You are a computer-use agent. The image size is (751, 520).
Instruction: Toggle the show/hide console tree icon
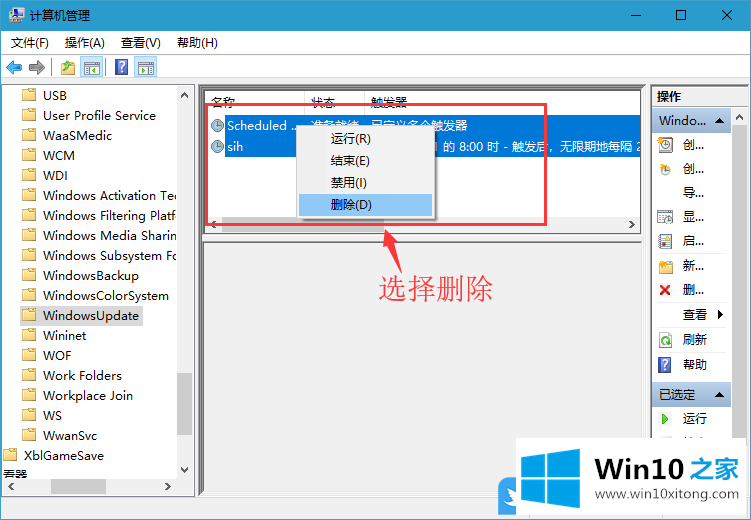91,68
